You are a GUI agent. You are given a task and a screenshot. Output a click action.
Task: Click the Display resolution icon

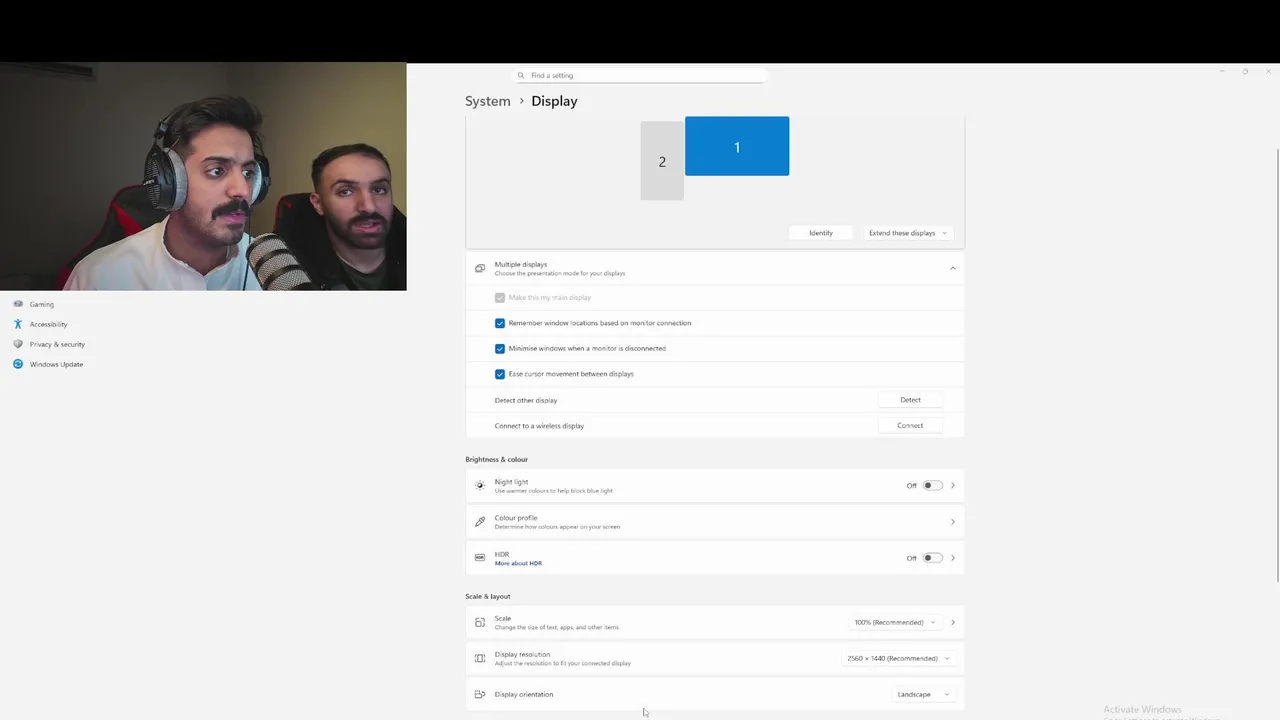click(x=480, y=658)
